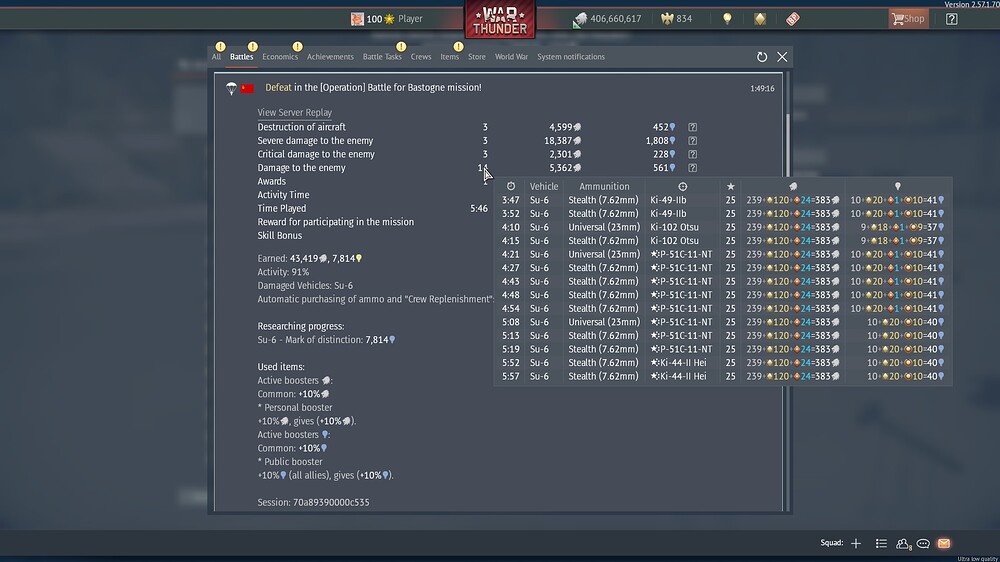Select the 3:47 Ki-49-IIb damage row

pyautogui.click(x=723, y=200)
